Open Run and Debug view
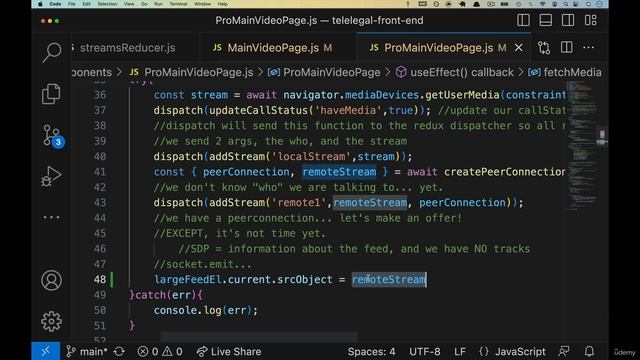This screenshot has height=360, width=640. (51, 176)
